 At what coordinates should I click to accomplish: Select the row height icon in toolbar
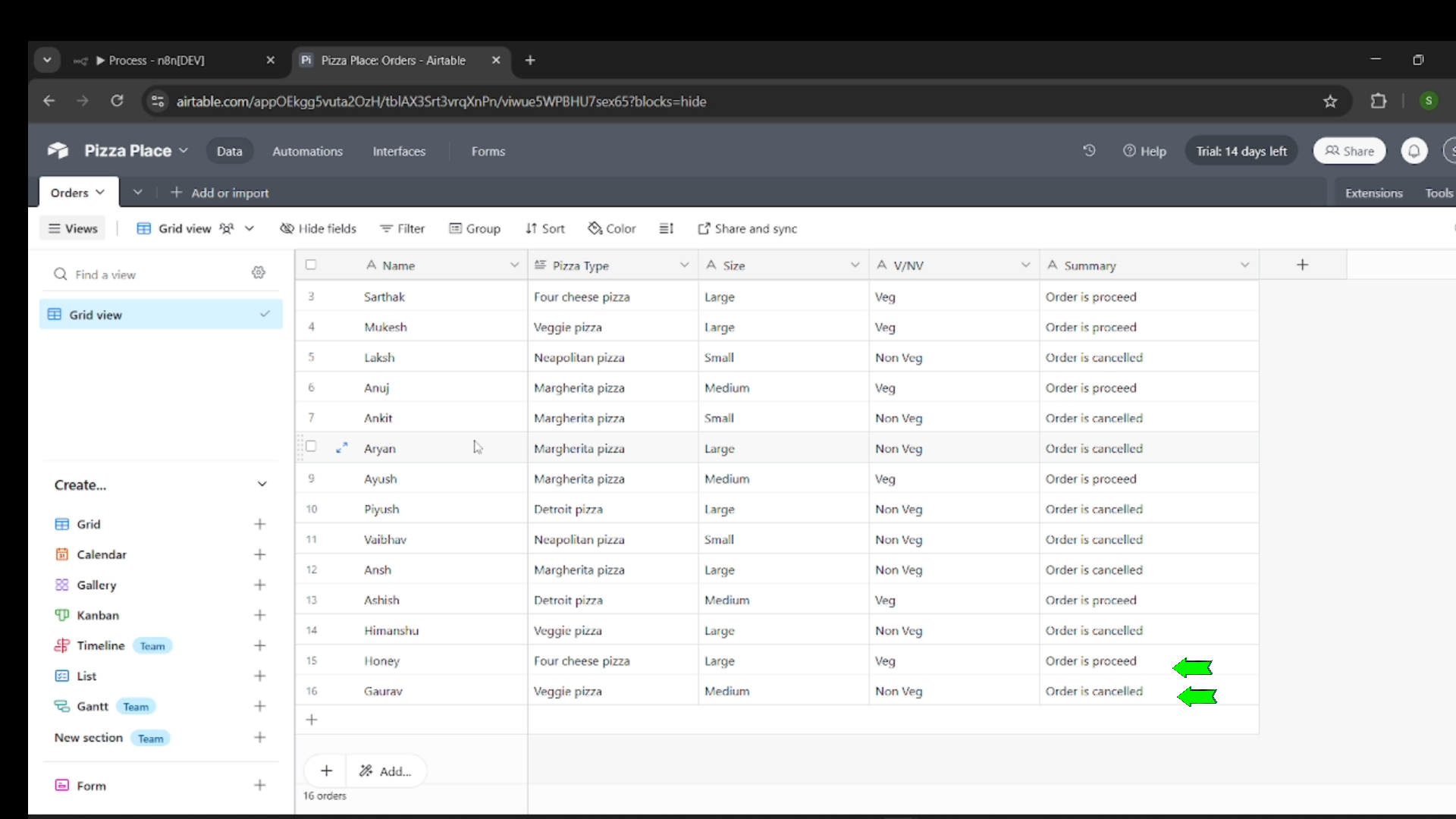(666, 228)
